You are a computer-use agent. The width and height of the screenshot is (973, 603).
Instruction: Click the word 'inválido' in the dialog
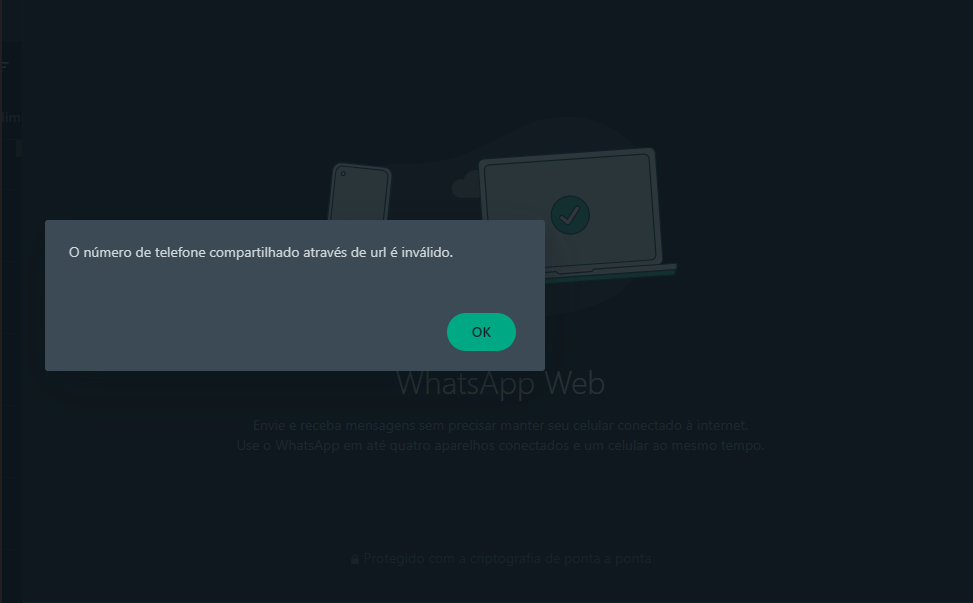[427, 252]
